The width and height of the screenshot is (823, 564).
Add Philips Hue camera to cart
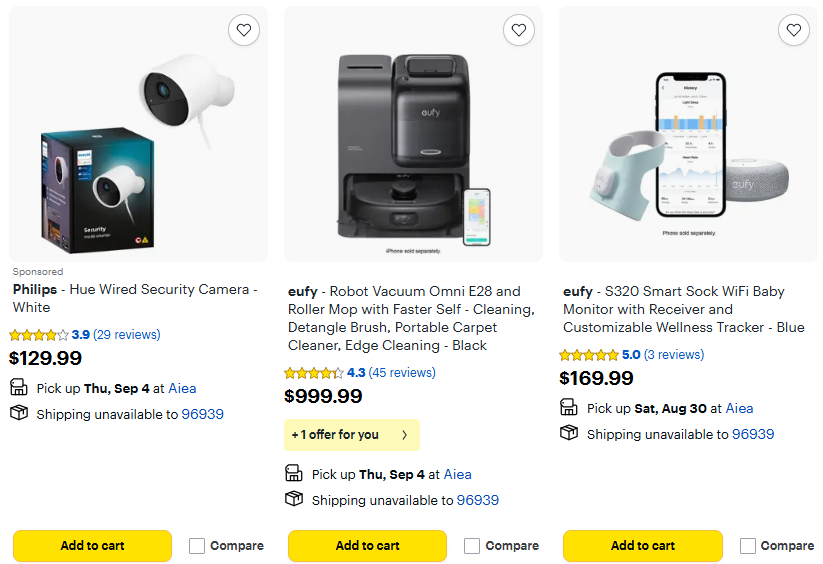[92, 546]
